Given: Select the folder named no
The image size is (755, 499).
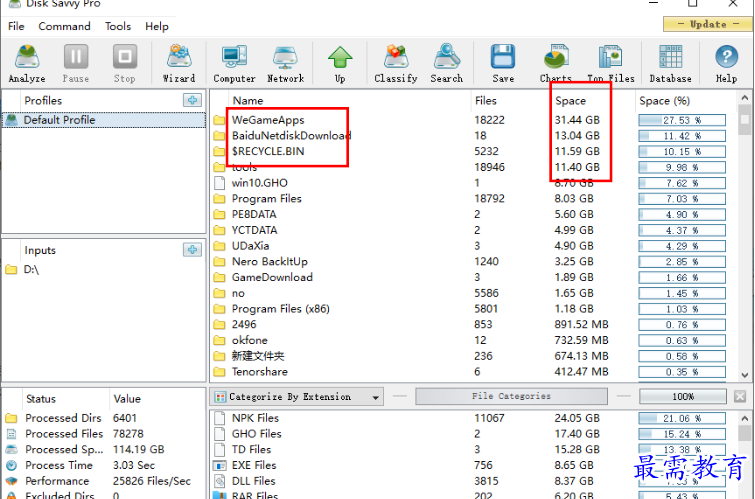Looking at the screenshot, I should [x=473, y=293].
